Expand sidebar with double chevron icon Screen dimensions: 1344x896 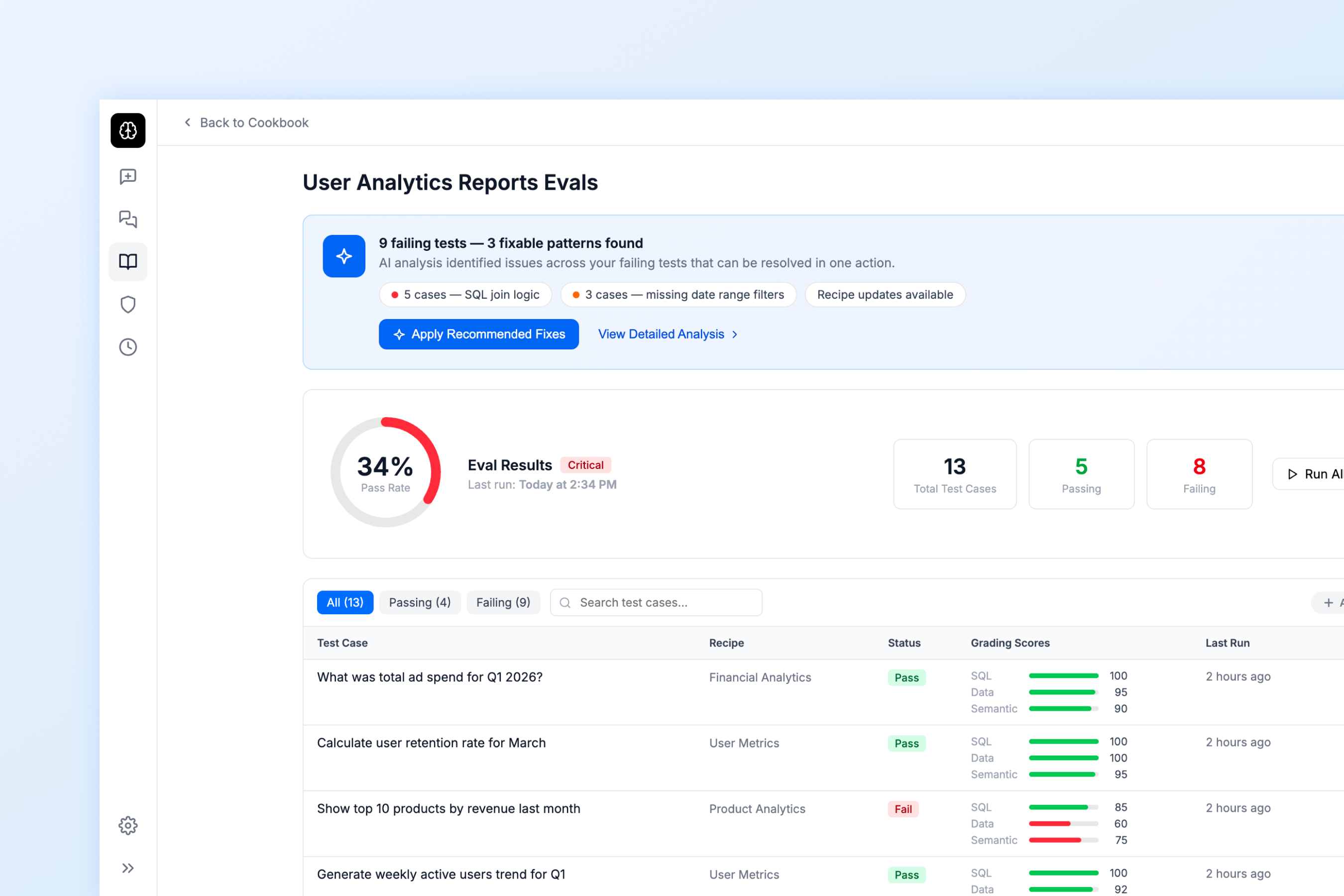coord(128,868)
